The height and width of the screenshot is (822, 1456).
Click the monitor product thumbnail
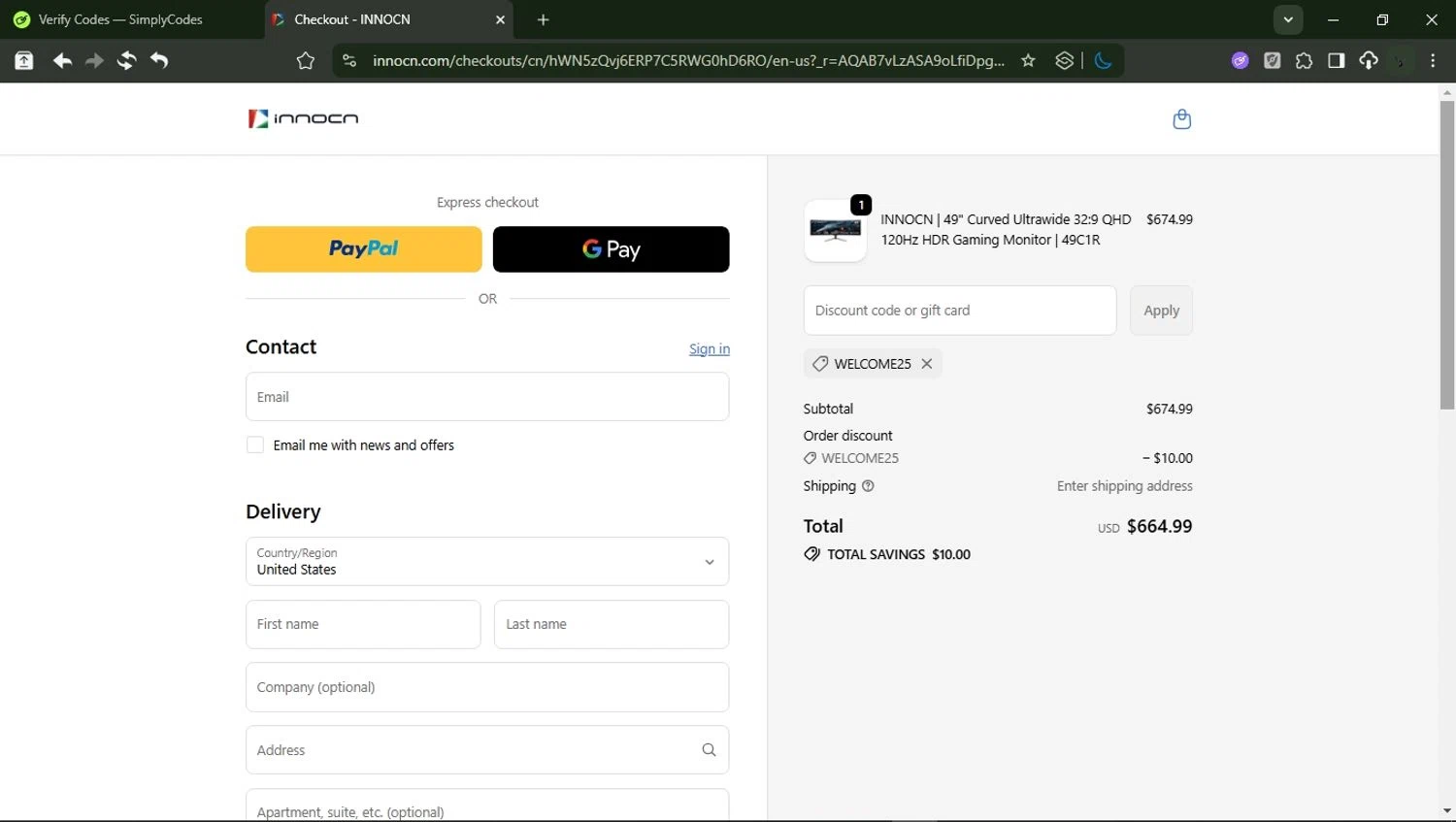(x=836, y=231)
